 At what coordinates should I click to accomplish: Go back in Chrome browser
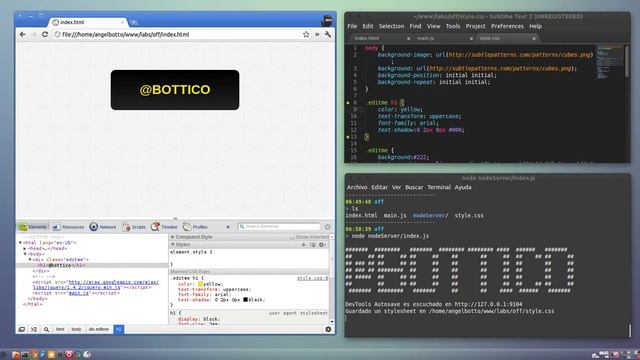click(x=22, y=35)
